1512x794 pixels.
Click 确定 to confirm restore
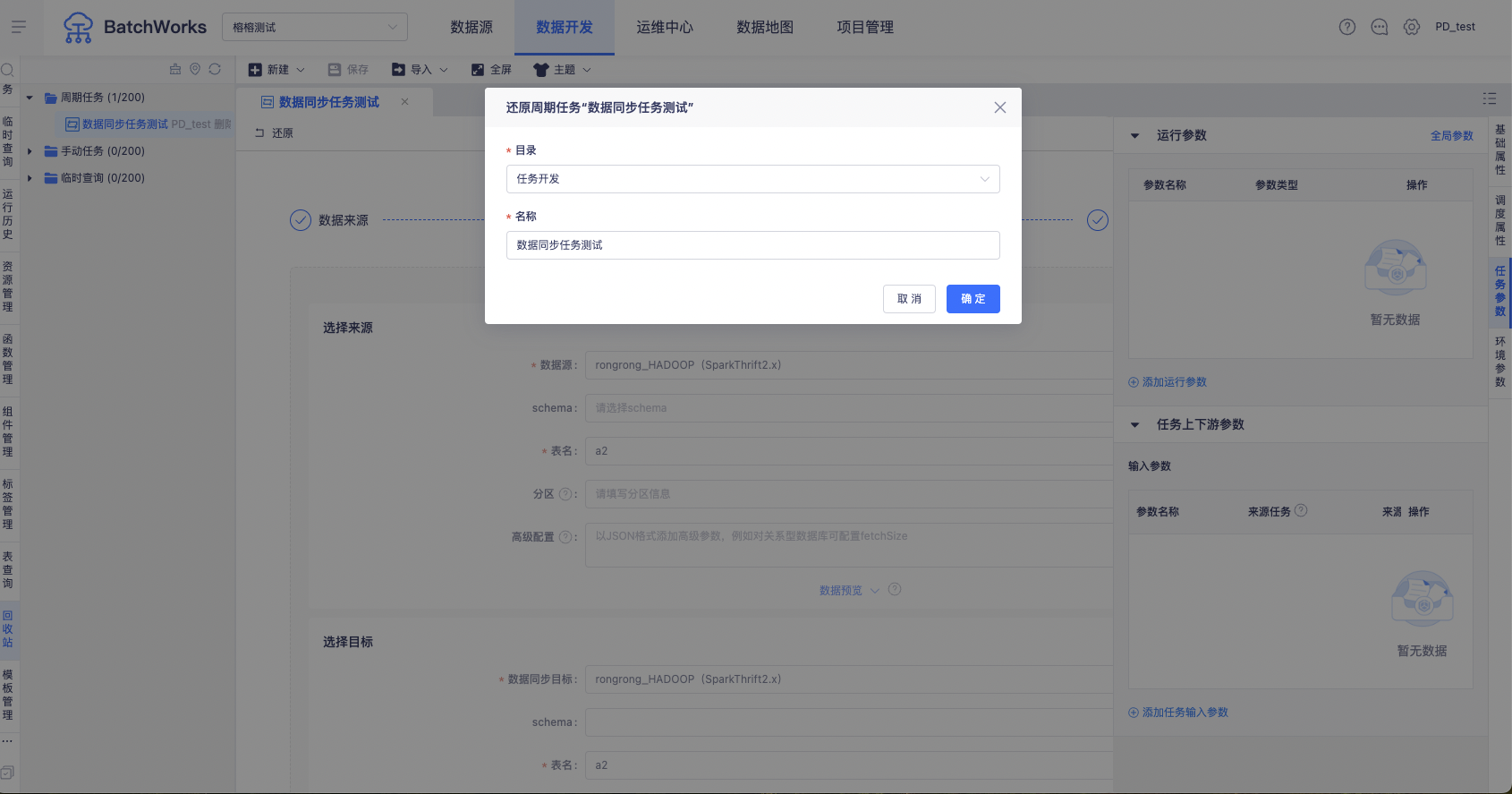pyautogui.click(x=973, y=299)
